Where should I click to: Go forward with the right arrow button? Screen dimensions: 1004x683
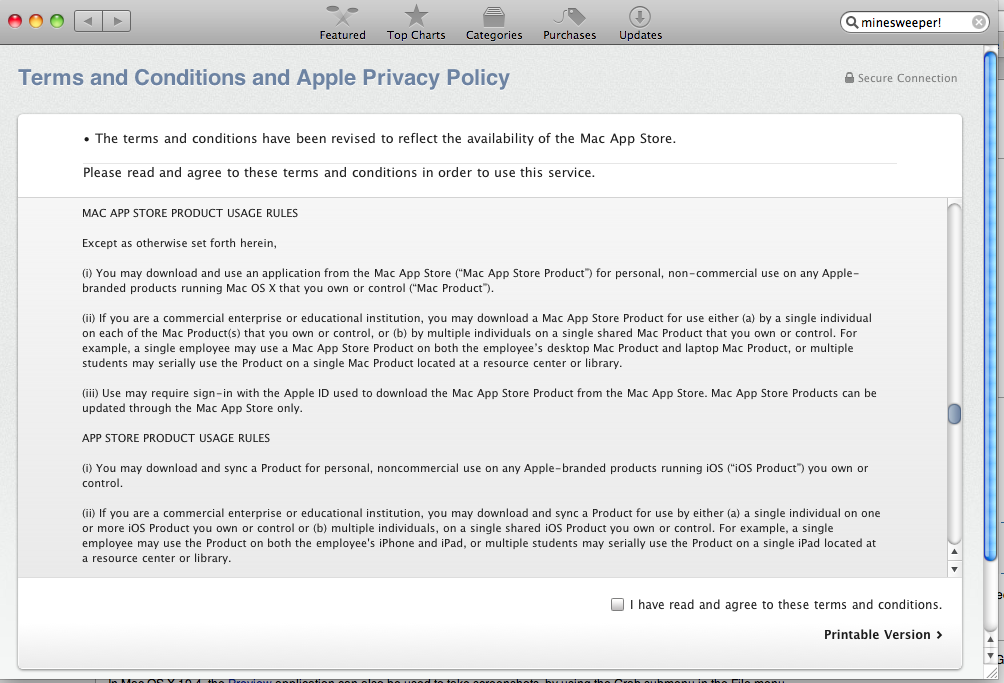click(x=117, y=21)
